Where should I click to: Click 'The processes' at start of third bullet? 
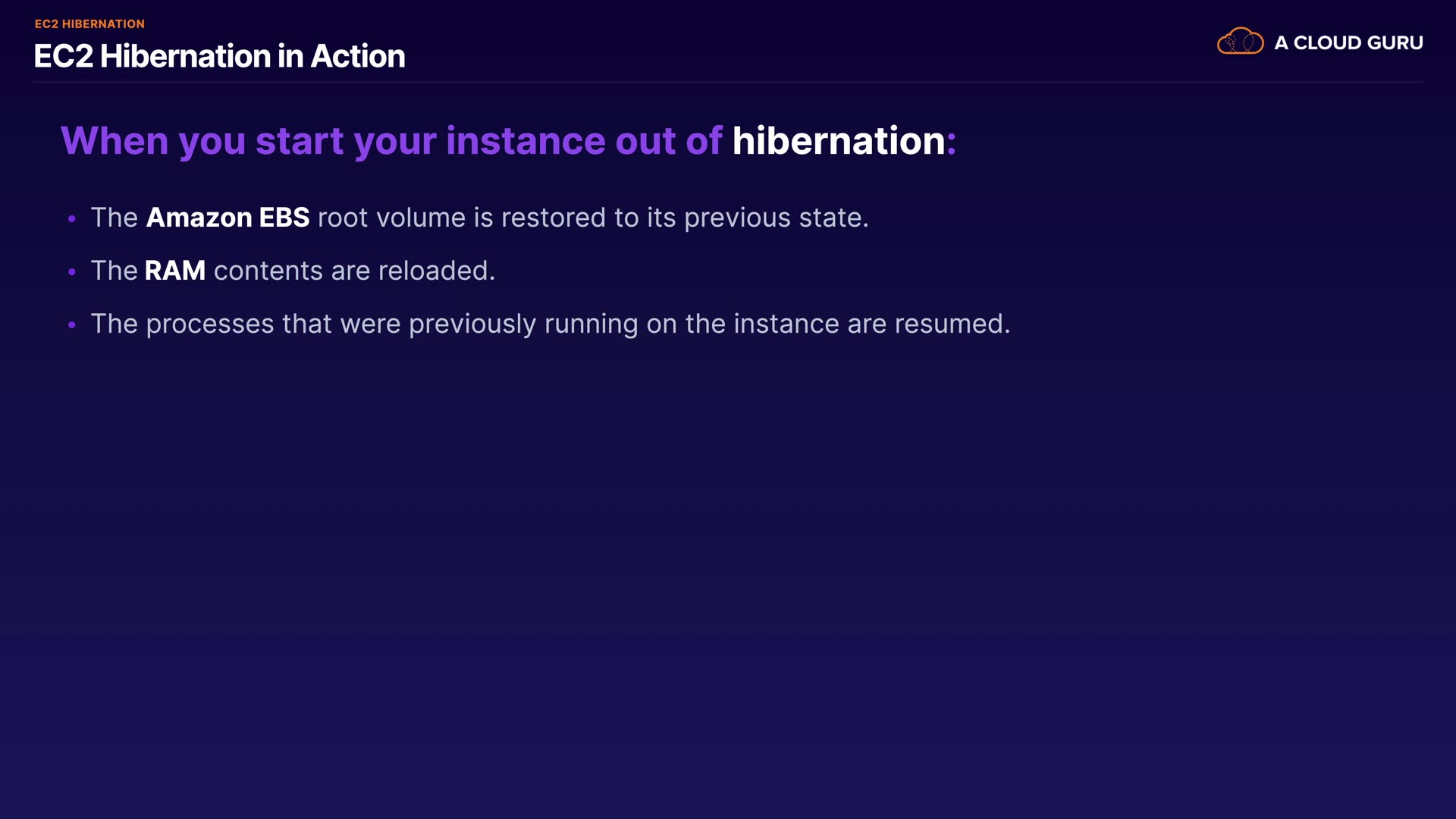pos(182,324)
